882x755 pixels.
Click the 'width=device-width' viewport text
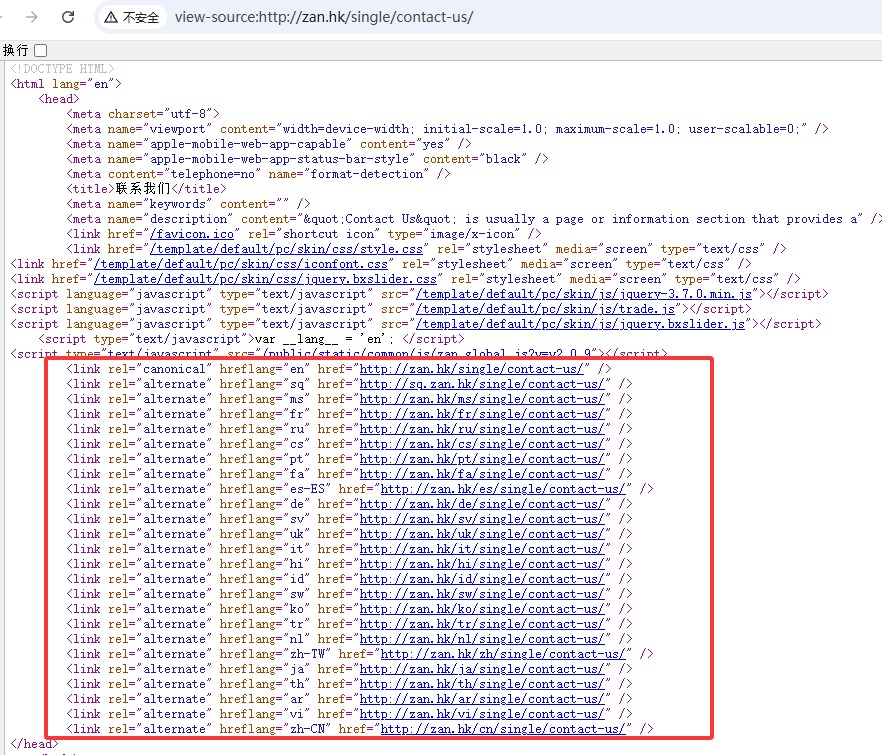point(348,129)
